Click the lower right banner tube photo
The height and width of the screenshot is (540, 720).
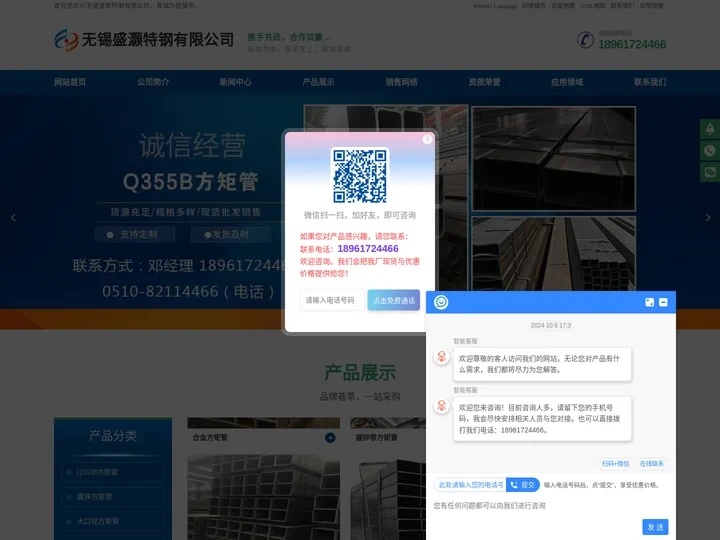[553, 253]
